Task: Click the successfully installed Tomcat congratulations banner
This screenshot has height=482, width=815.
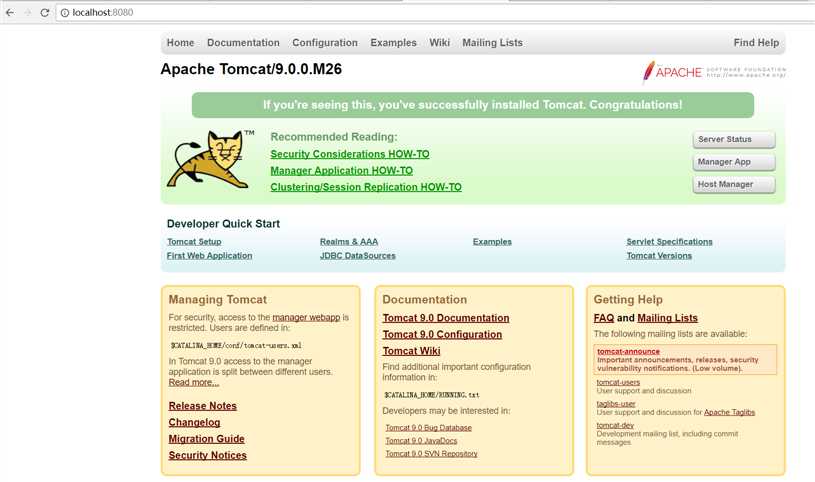Action: [472, 105]
